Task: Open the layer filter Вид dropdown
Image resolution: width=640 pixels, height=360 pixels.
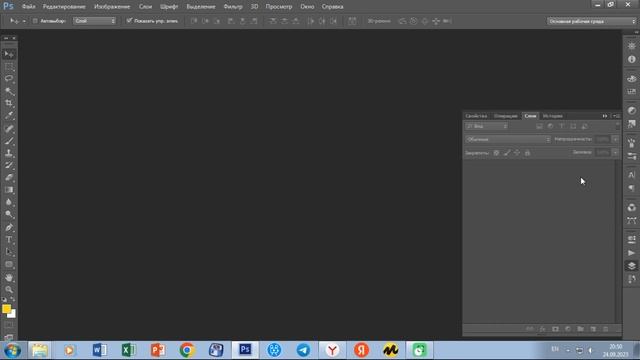Action: [487, 127]
